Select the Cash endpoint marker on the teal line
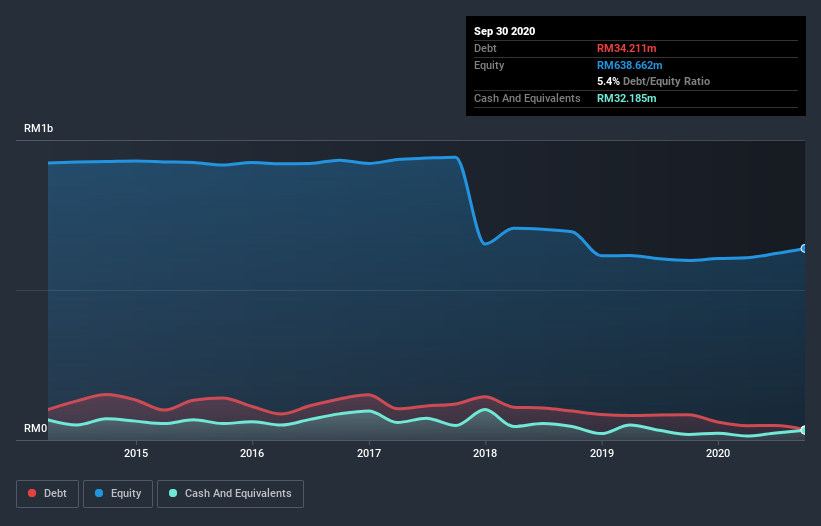Image resolution: width=821 pixels, height=526 pixels. [x=804, y=430]
